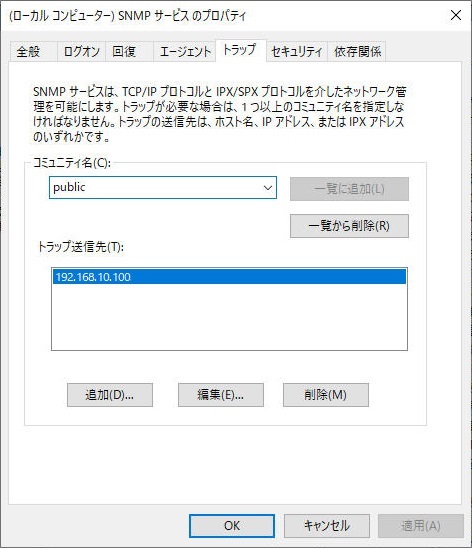
Task: Close the SNMP properties dialog
Action: pyautogui.click(x=456, y=15)
